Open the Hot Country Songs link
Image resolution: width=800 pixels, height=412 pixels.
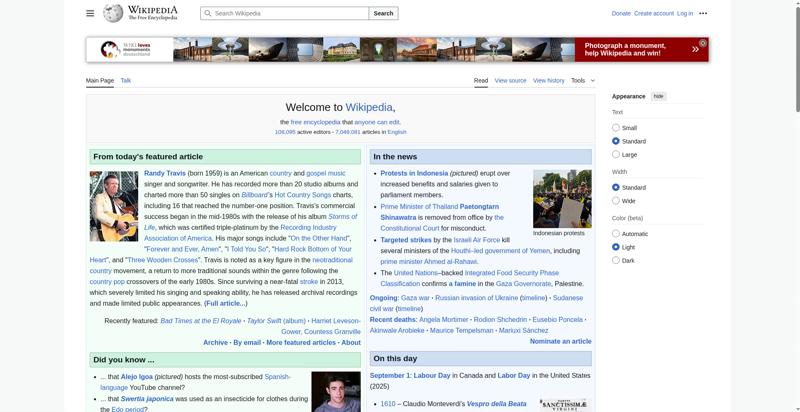(303, 195)
